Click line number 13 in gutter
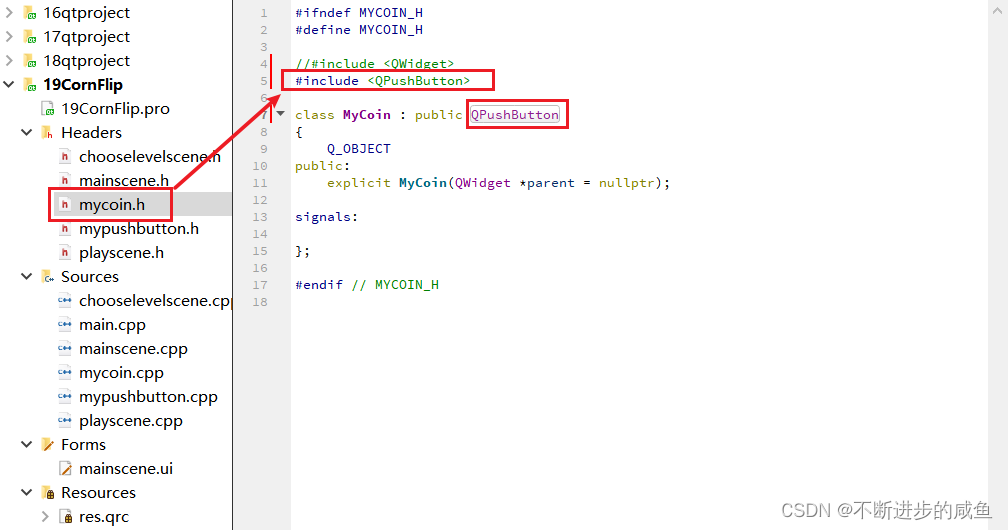This screenshot has width=1008, height=530. coord(260,217)
